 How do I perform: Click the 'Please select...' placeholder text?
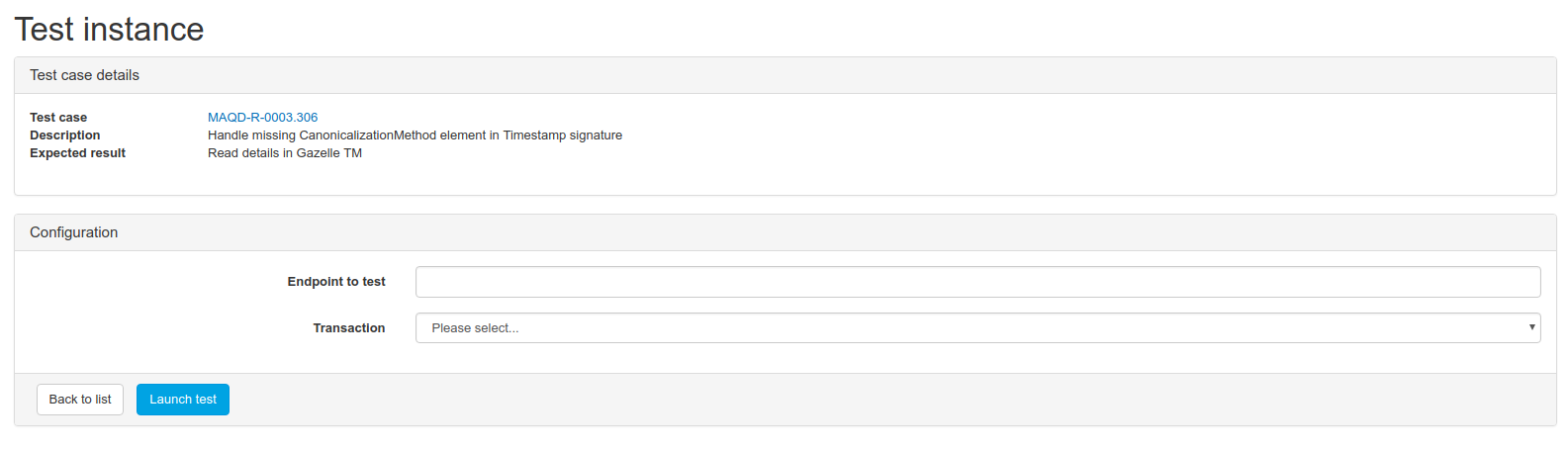[x=475, y=328]
